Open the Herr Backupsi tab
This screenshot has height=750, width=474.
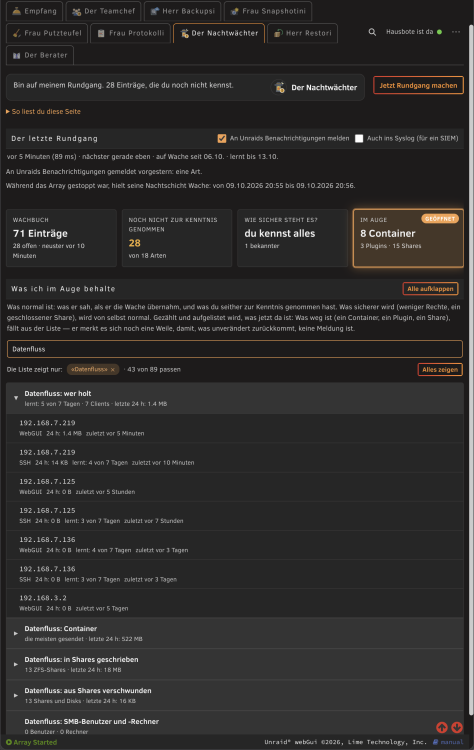pyautogui.click(x=183, y=11)
